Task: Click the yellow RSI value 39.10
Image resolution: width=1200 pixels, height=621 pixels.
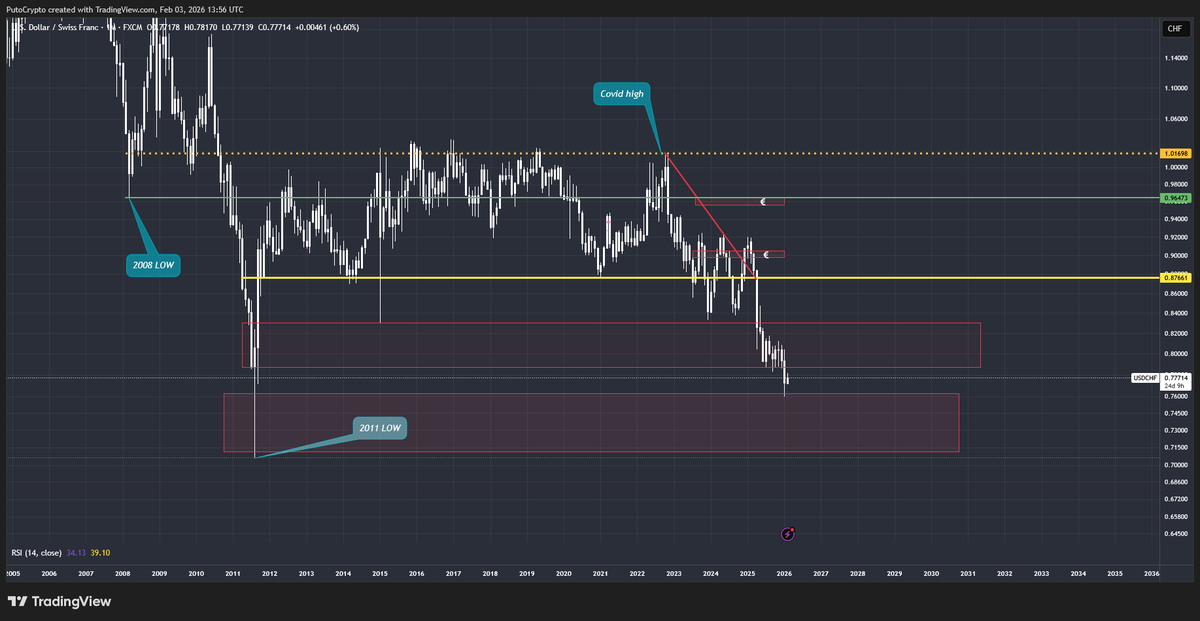Action: tap(100, 552)
